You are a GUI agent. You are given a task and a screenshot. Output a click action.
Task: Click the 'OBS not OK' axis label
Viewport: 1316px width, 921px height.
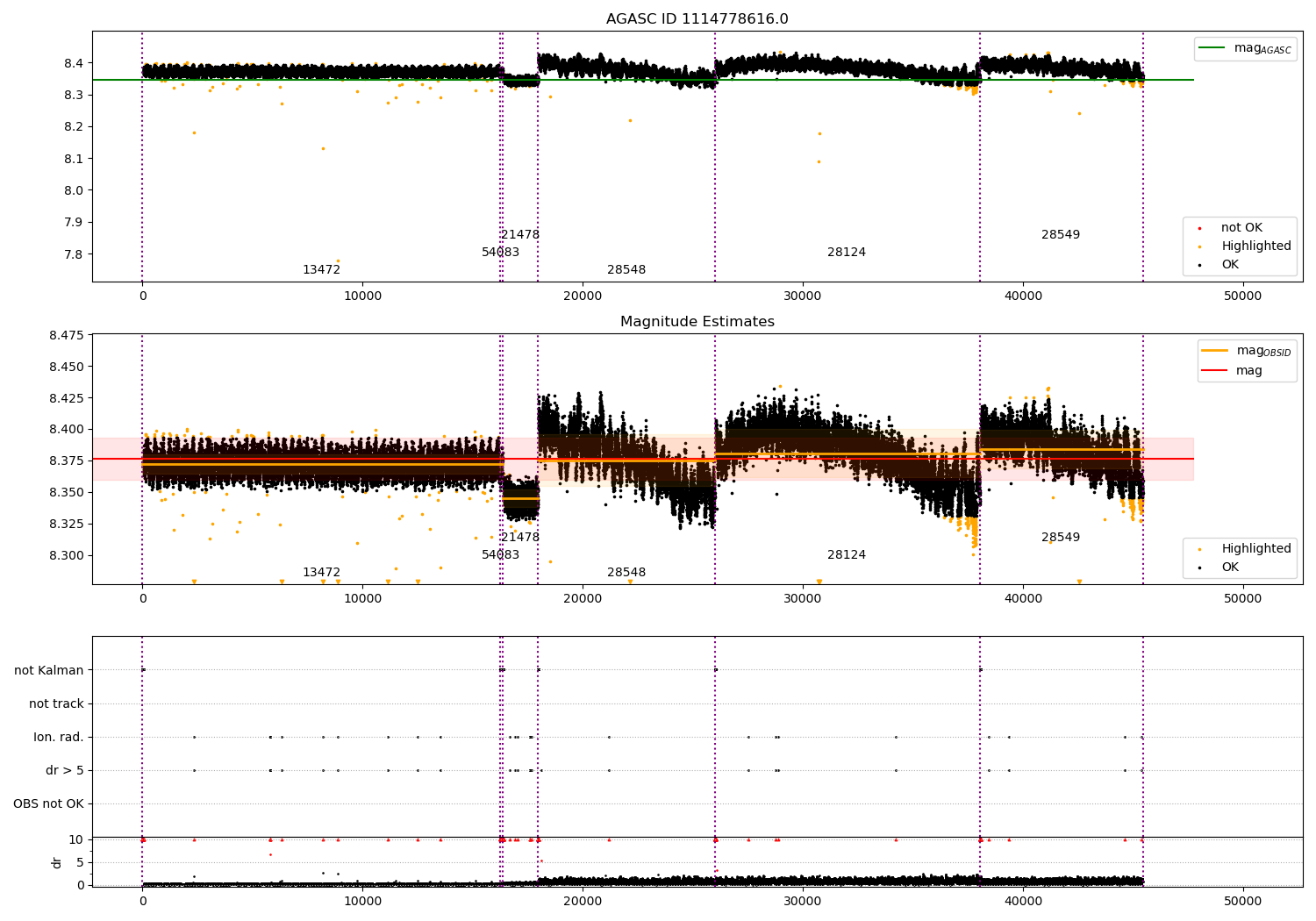pos(48,804)
